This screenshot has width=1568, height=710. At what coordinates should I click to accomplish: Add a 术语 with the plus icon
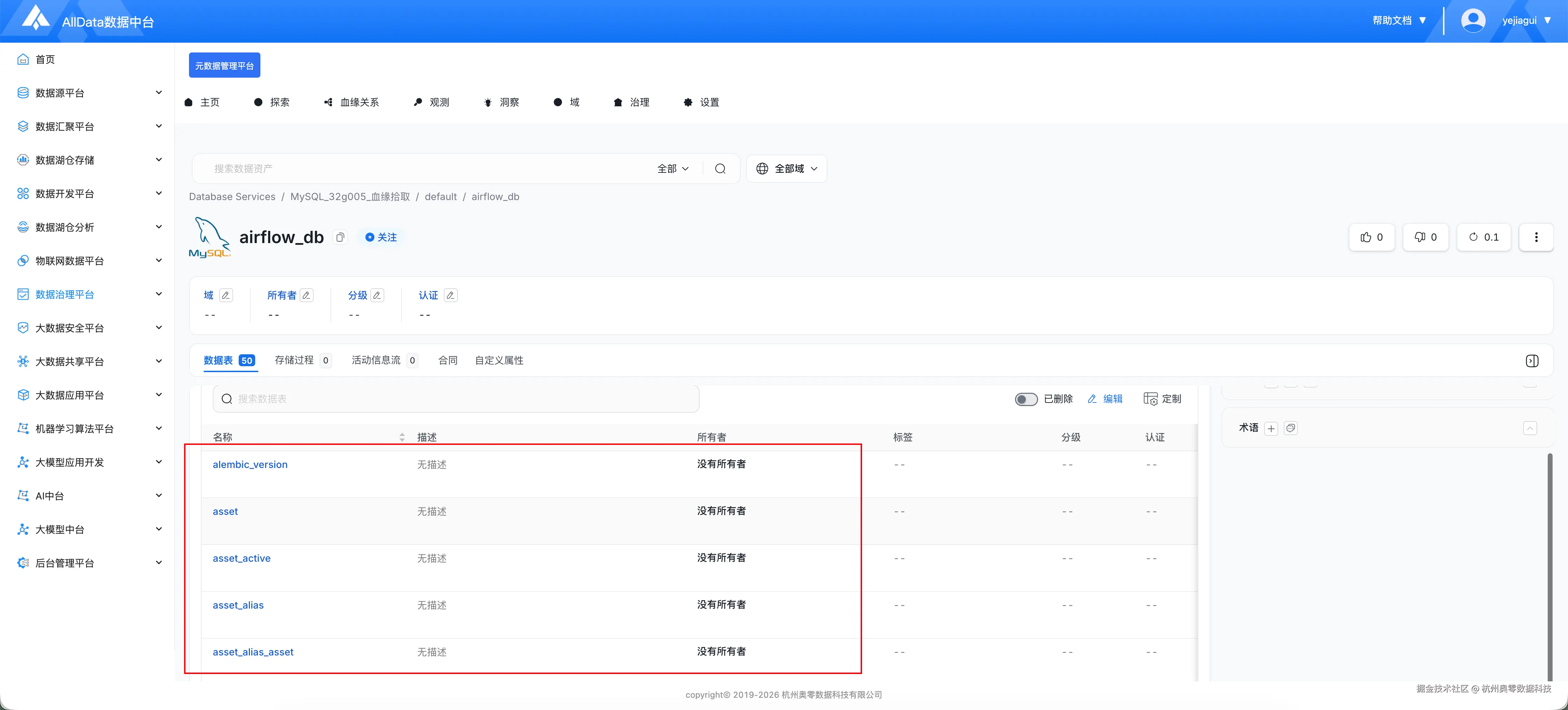pos(1271,429)
